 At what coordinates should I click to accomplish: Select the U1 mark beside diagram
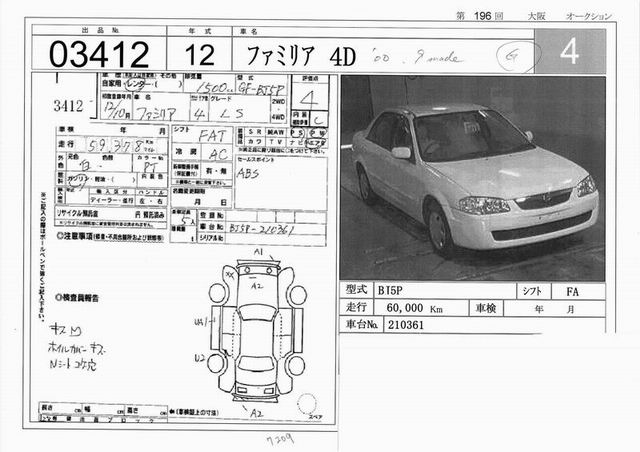[x=199, y=322]
